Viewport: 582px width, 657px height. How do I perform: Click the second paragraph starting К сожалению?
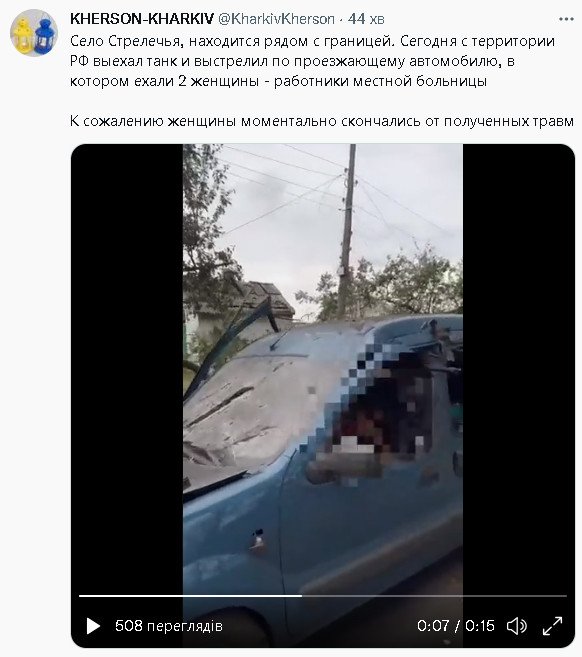[322, 121]
